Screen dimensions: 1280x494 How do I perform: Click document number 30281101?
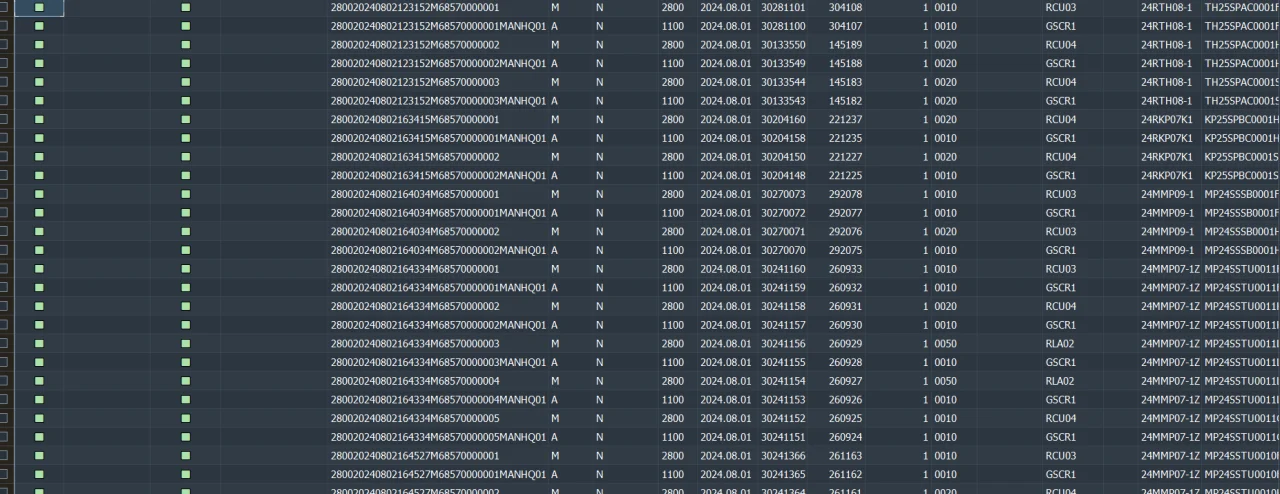783,7
